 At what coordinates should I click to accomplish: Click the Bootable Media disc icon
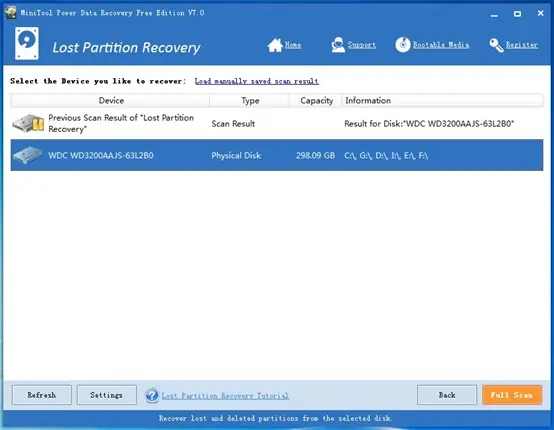403,45
